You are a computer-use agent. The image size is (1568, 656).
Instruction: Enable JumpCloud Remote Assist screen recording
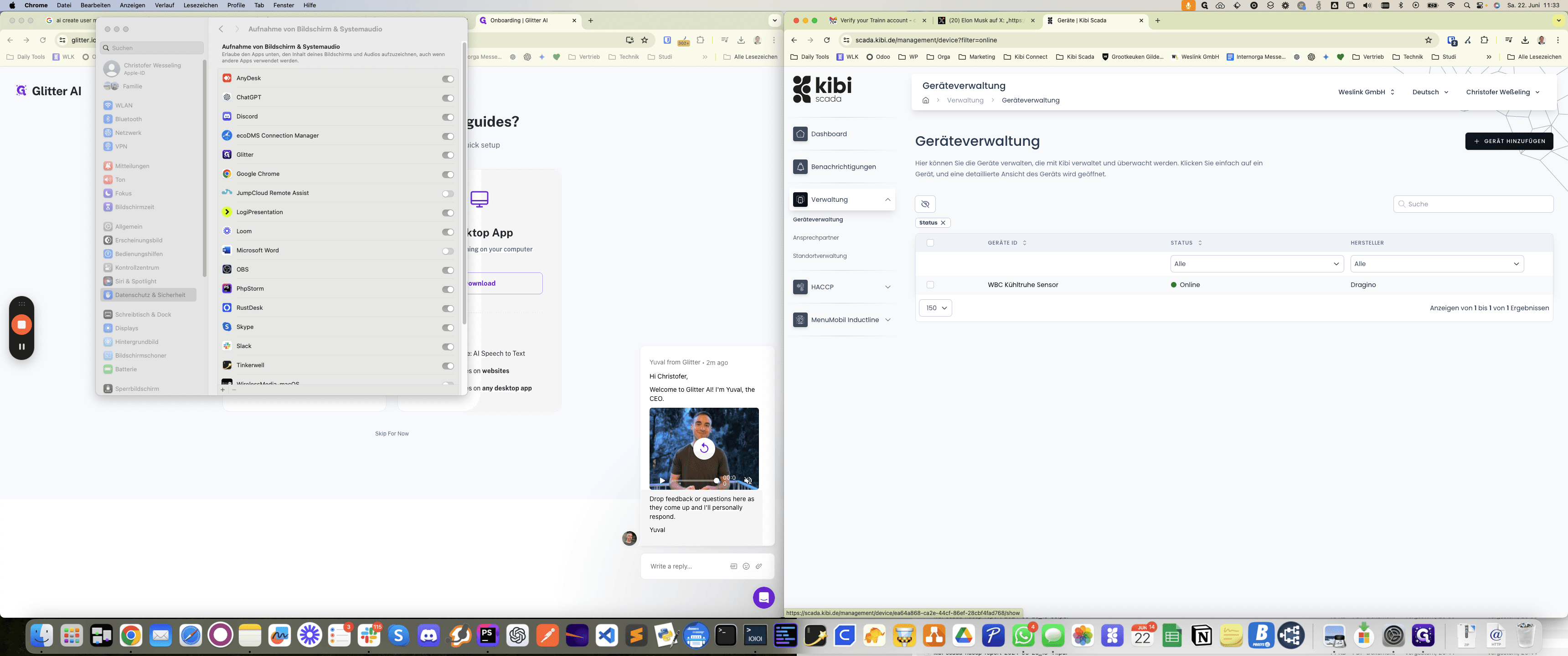pyautogui.click(x=448, y=194)
